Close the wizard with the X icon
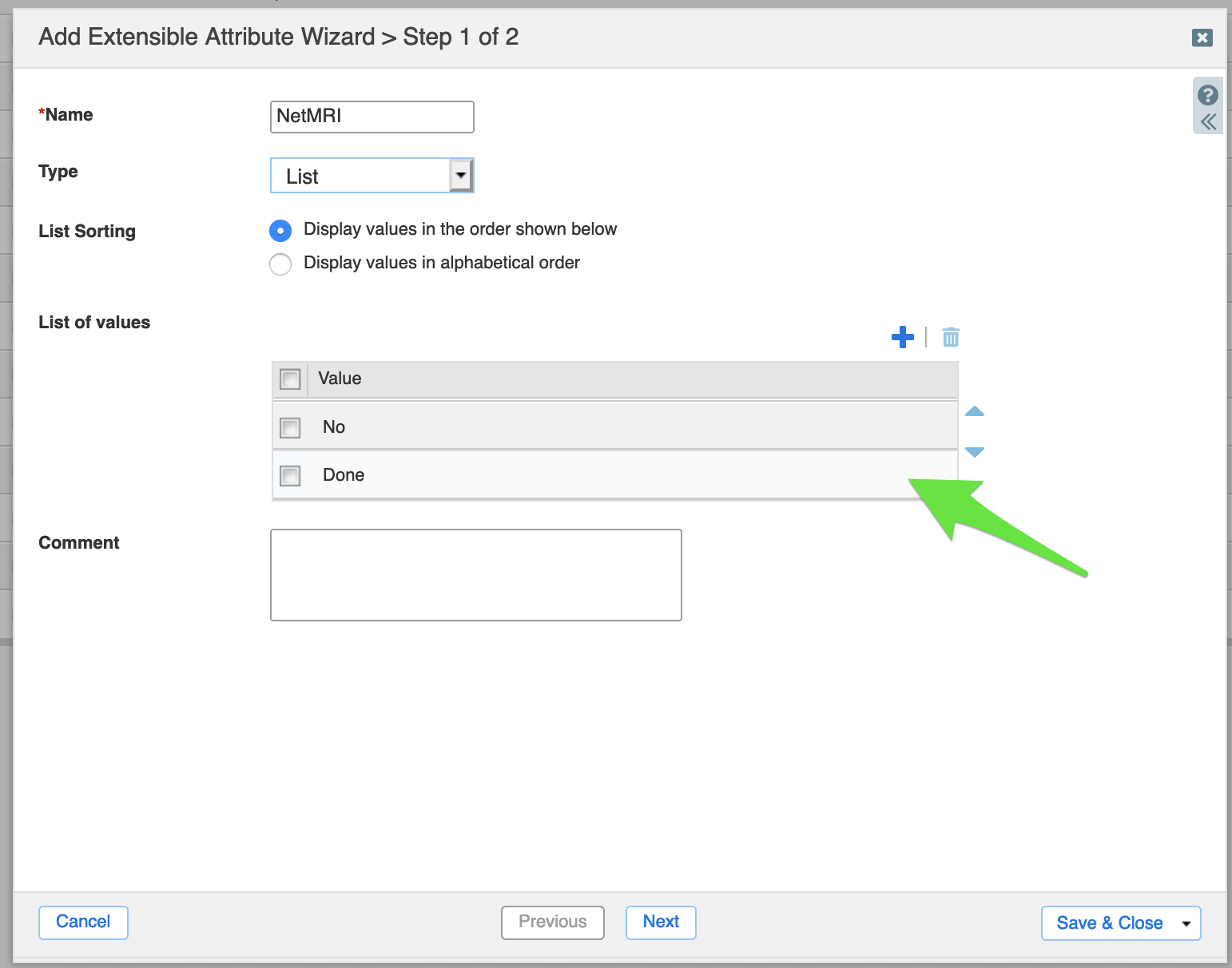The height and width of the screenshot is (968, 1232). 1202,38
